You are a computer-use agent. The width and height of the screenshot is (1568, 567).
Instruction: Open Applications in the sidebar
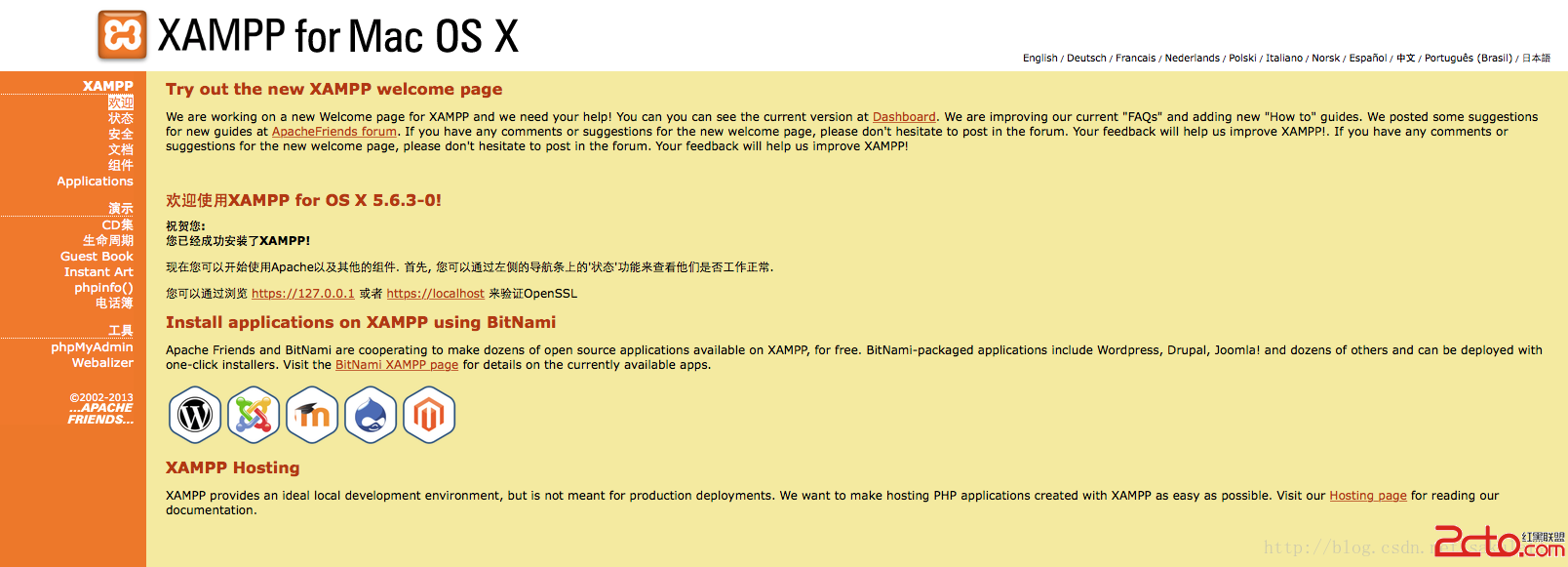coord(95,182)
